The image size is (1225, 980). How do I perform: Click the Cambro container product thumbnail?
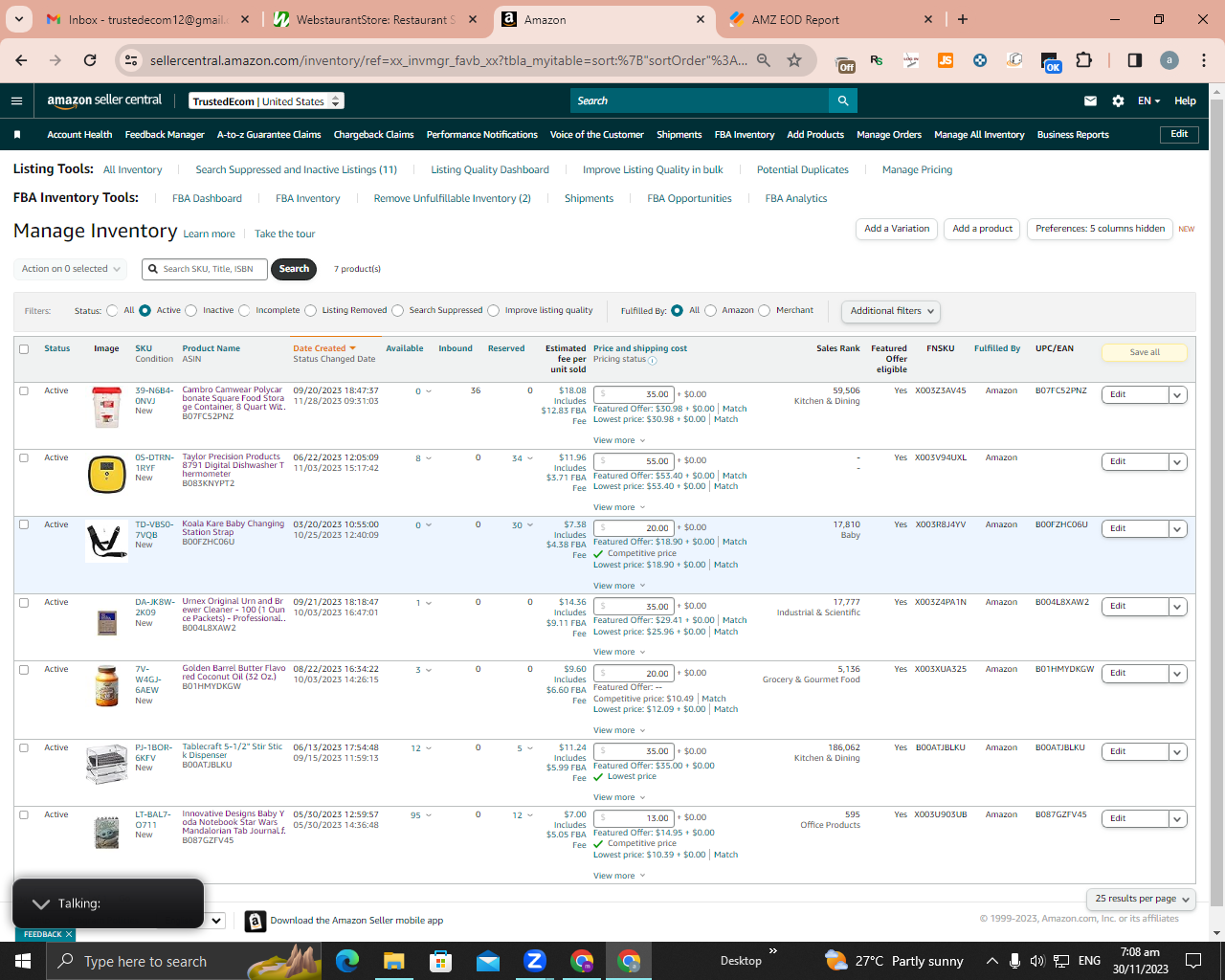pos(106,407)
